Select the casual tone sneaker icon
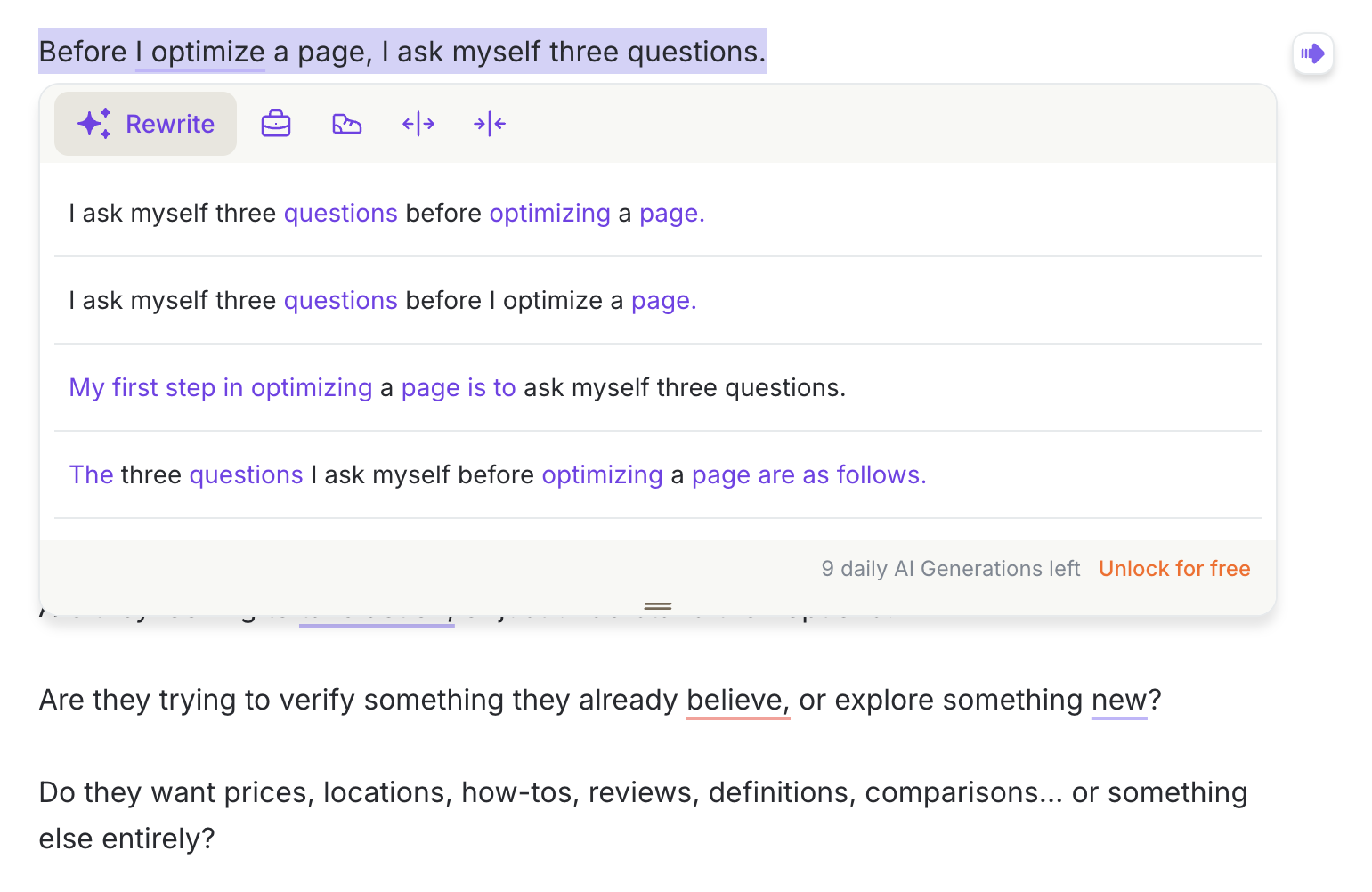The width and height of the screenshot is (1372, 892). click(347, 124)
